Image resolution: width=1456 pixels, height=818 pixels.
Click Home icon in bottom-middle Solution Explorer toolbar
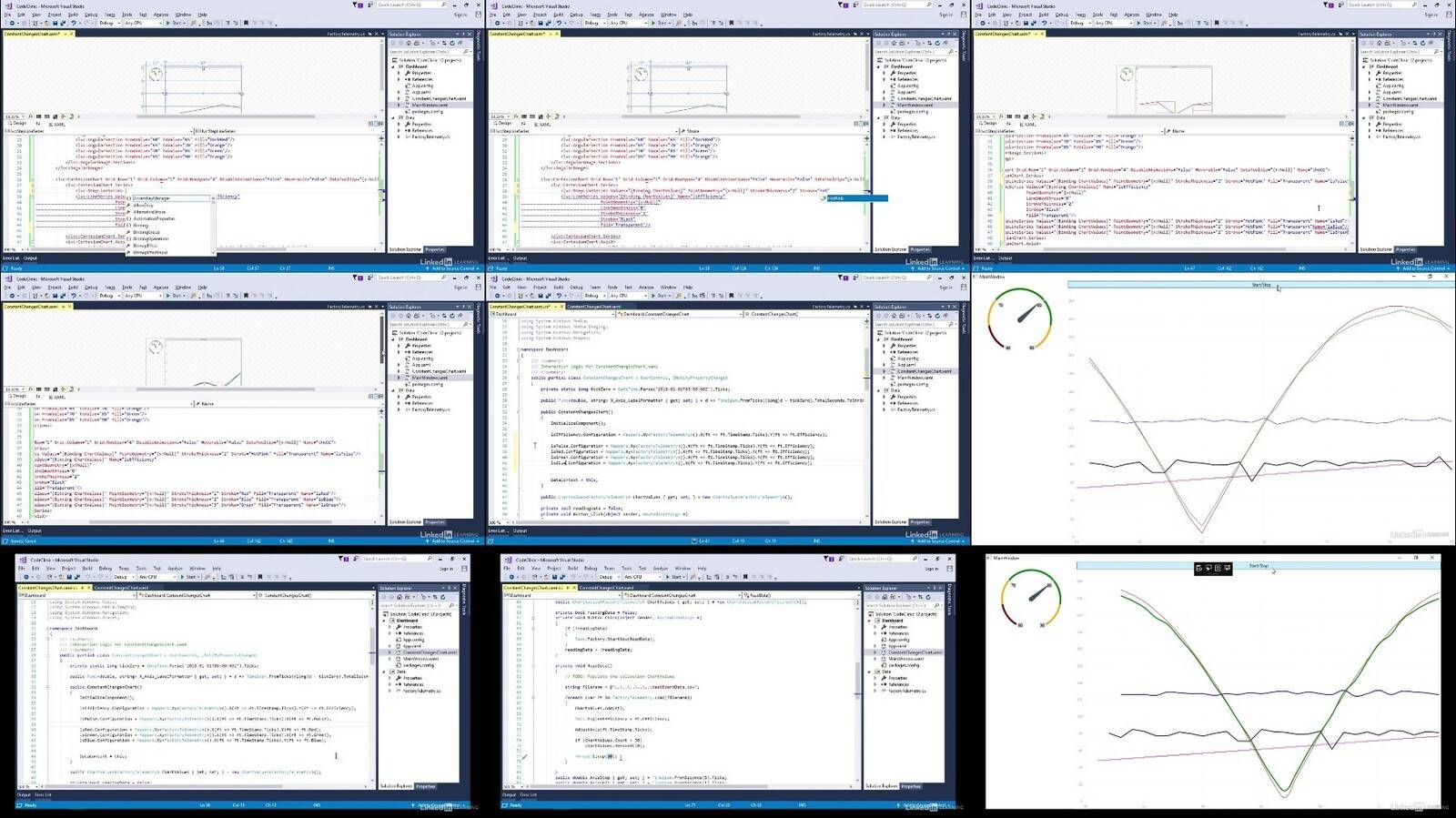pyautogui.click(x=885, y=597)
